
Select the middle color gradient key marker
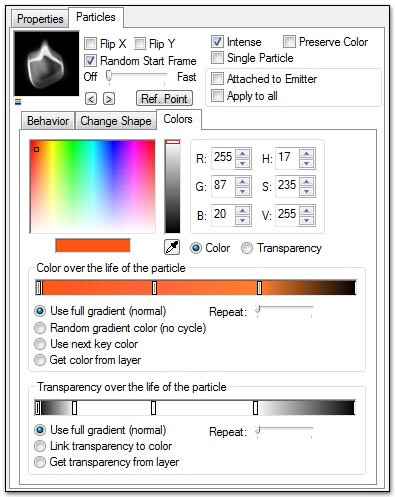(x=154, y=288)
